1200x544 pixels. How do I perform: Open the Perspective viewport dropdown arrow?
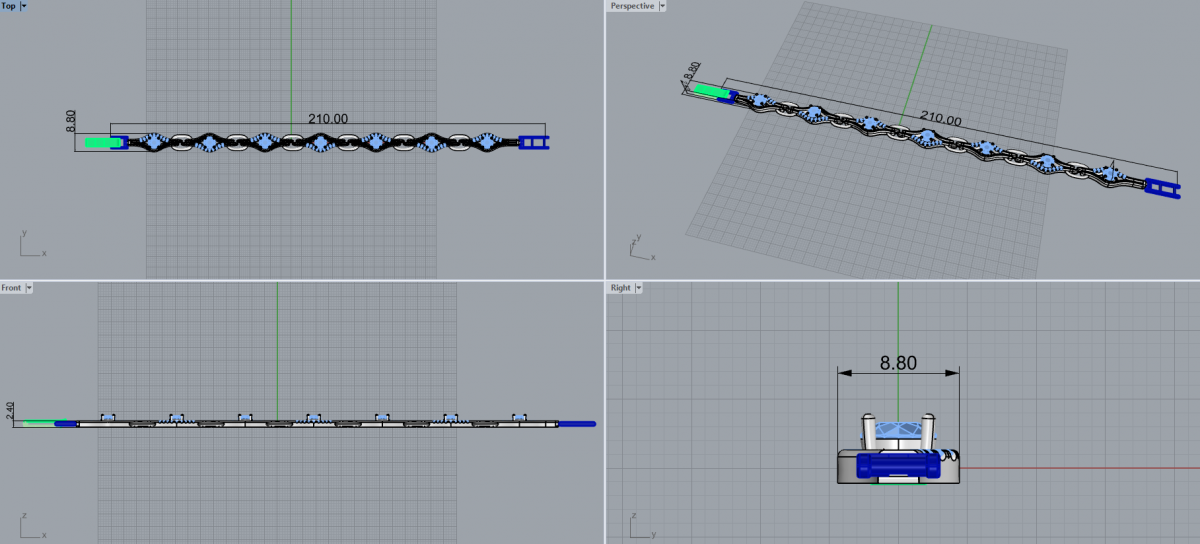[662, 6]
